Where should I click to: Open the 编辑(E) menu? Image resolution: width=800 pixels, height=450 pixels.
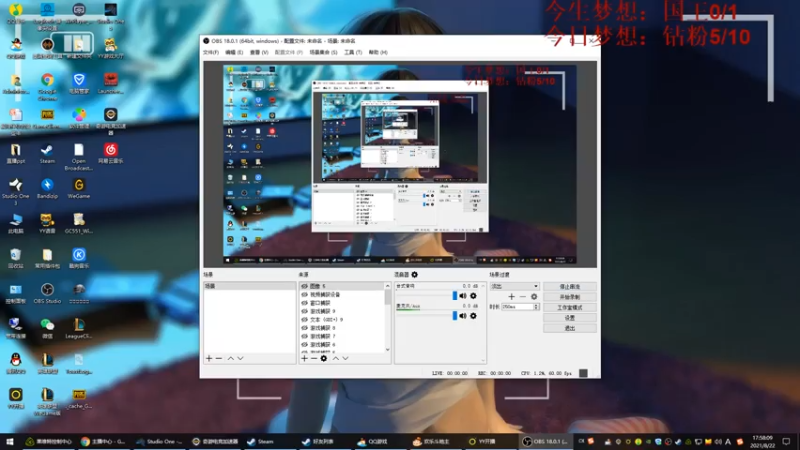[234, 53]
